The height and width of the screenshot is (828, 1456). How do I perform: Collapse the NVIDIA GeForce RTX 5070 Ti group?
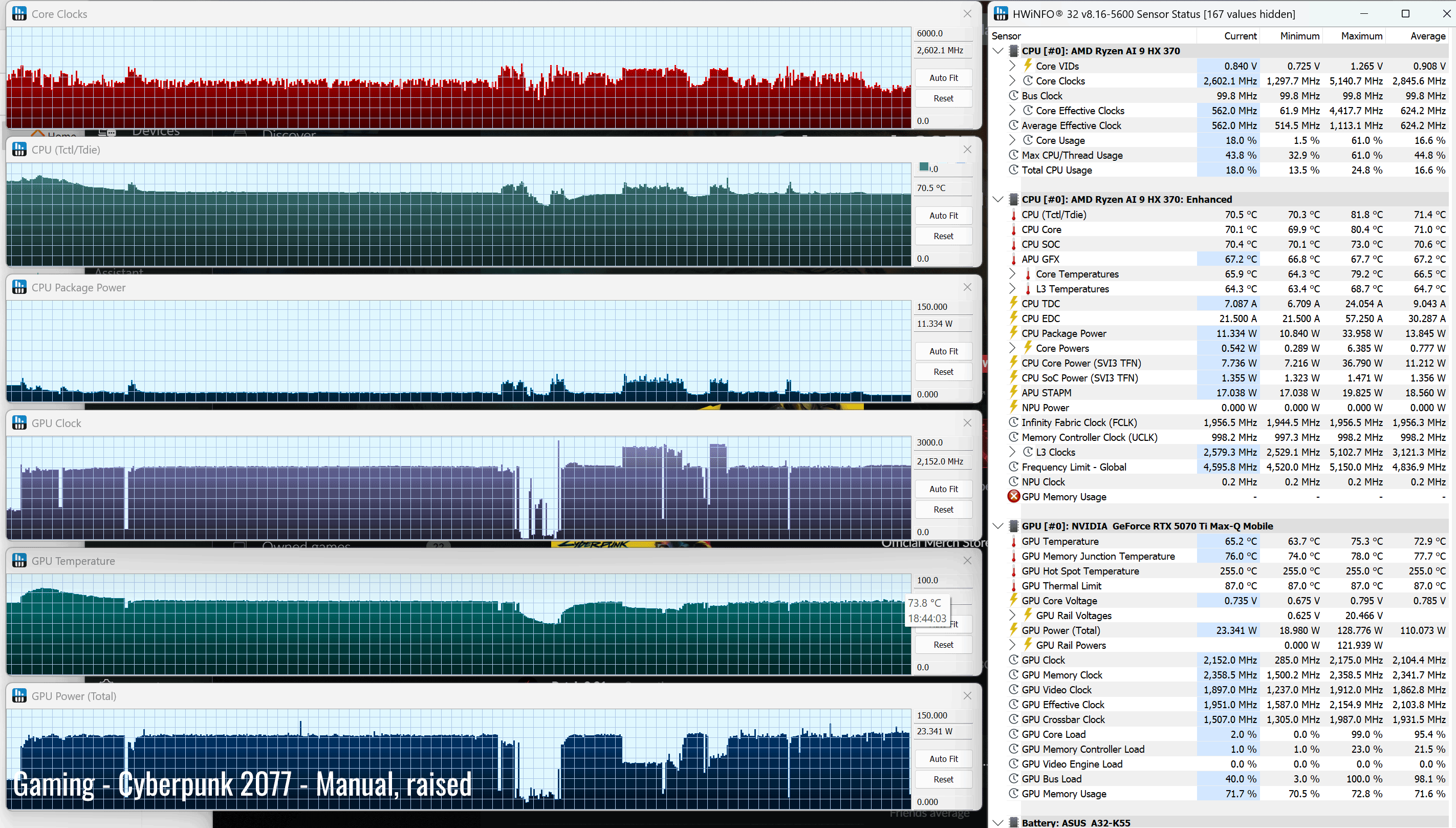coord(998,526)
